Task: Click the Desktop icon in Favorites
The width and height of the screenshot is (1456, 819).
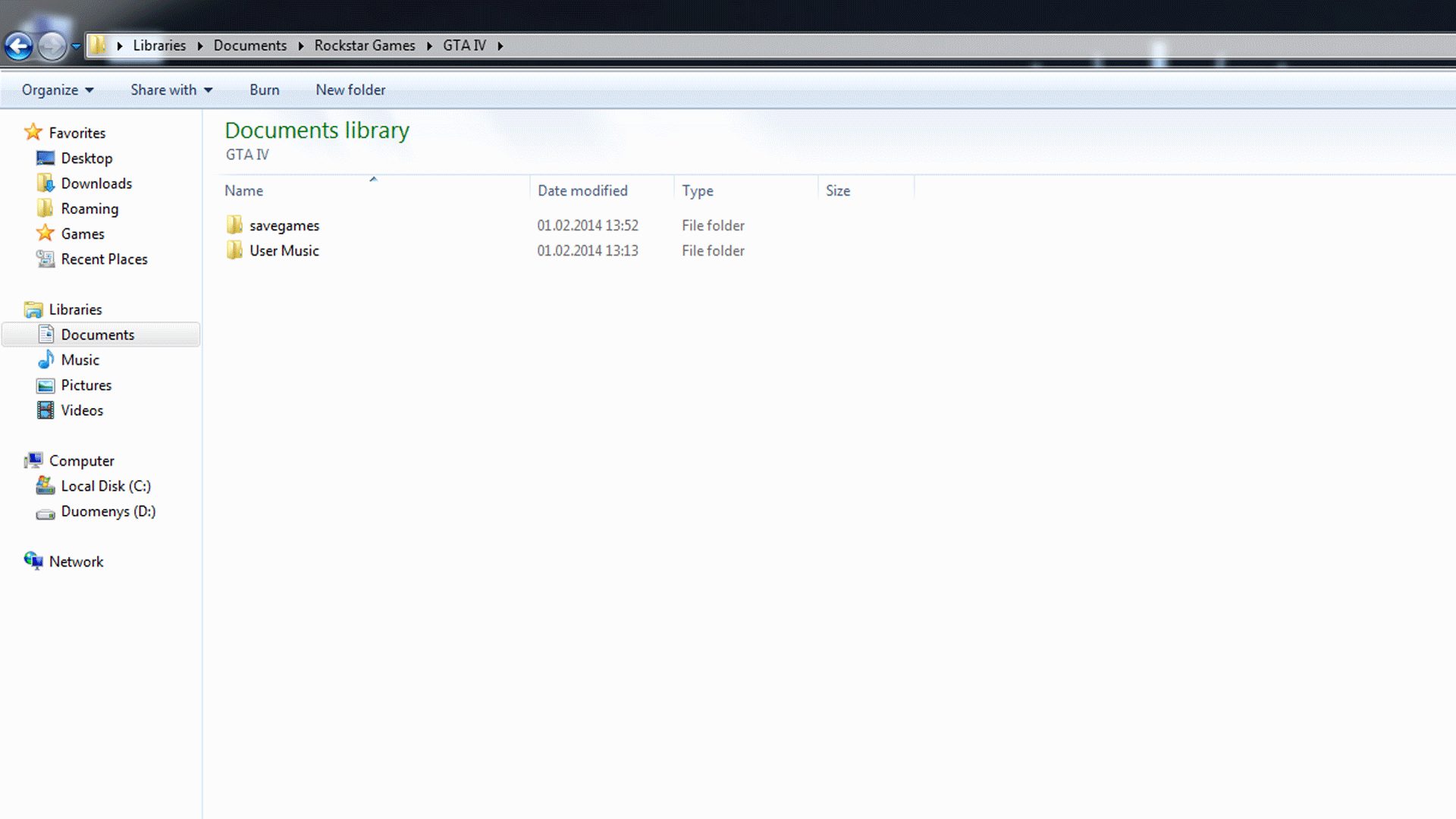Action: (45, 158)
